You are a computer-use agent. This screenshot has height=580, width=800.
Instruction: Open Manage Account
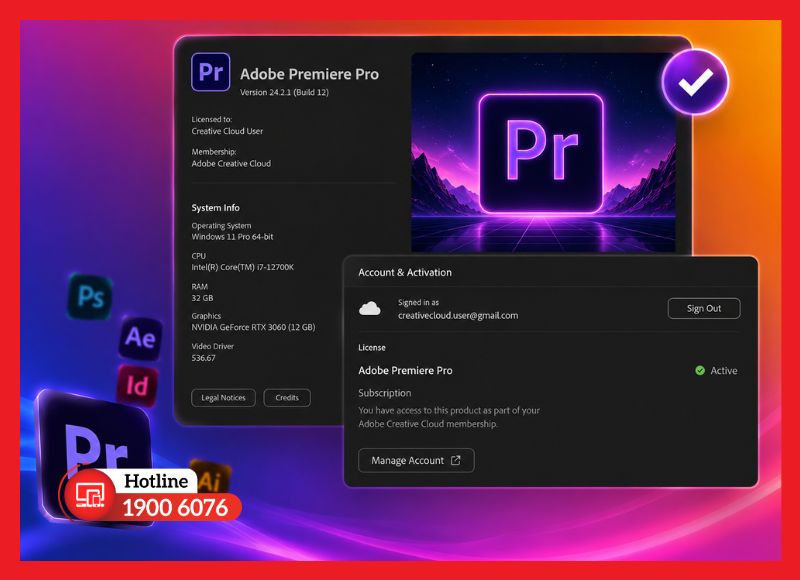[x=416, y=460]
